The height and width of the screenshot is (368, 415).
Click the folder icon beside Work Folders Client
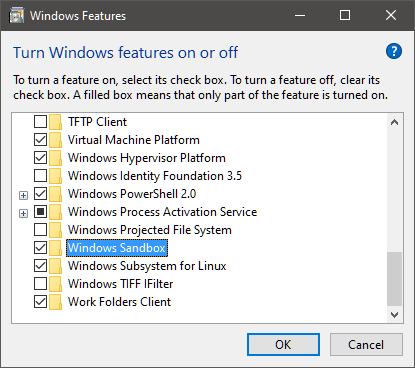click(55, 302)
